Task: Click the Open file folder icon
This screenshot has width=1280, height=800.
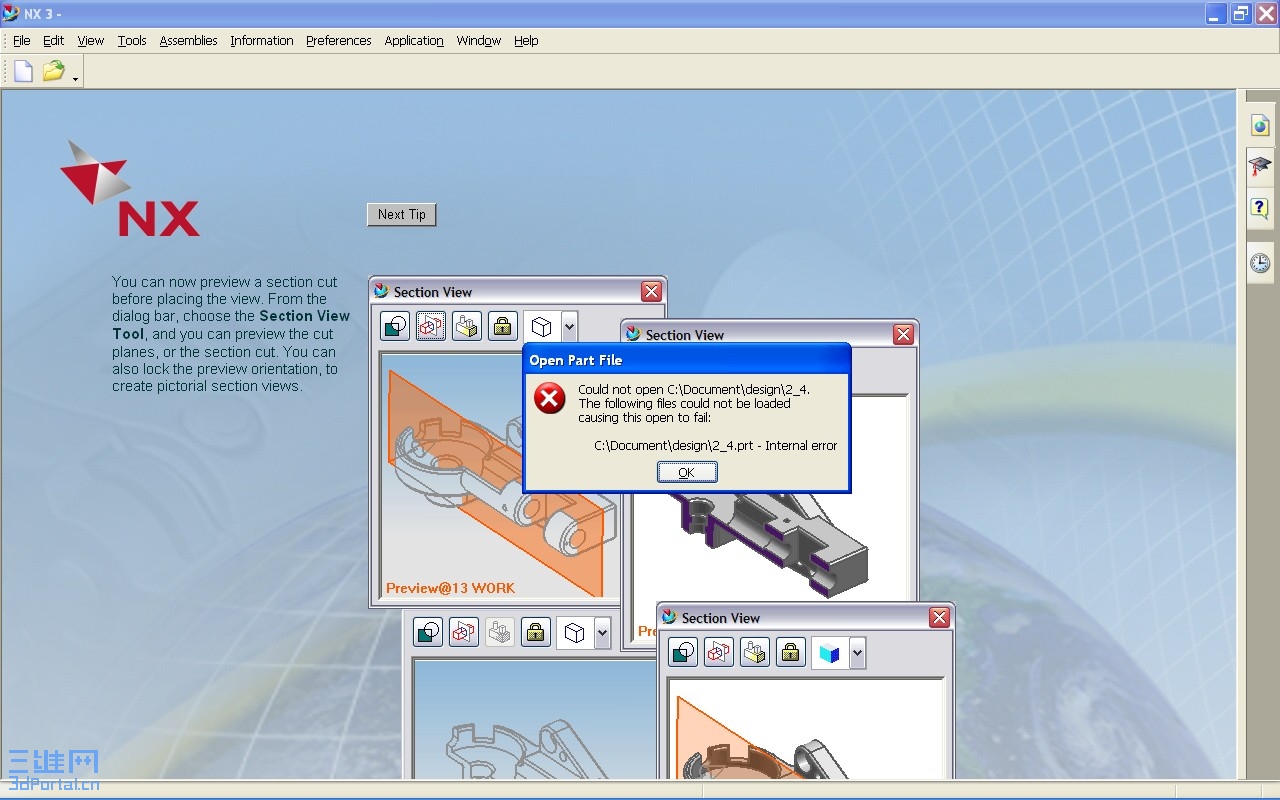Action: (53, 71)
